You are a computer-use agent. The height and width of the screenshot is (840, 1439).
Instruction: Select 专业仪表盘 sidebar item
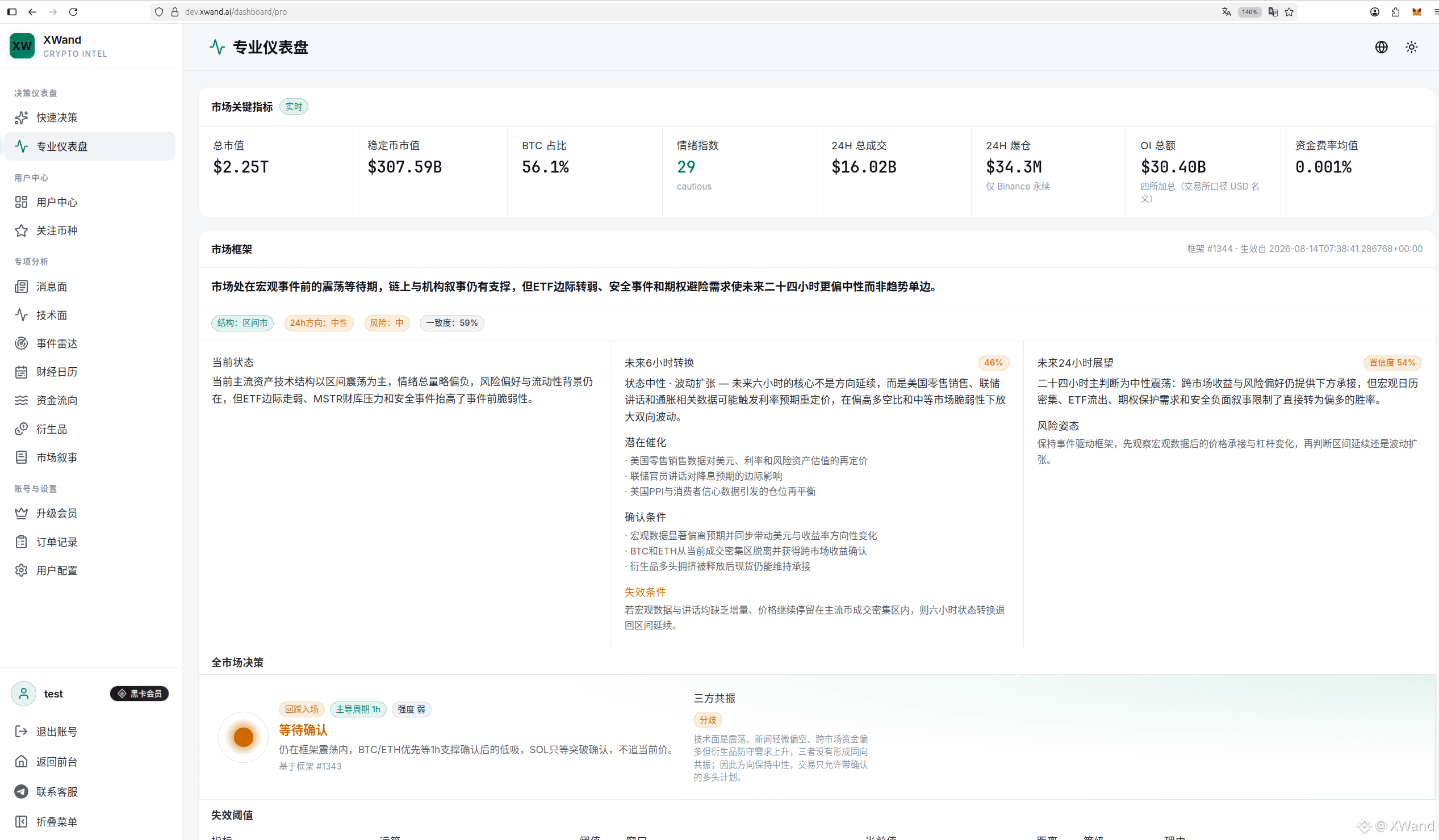tap(90, 146)
